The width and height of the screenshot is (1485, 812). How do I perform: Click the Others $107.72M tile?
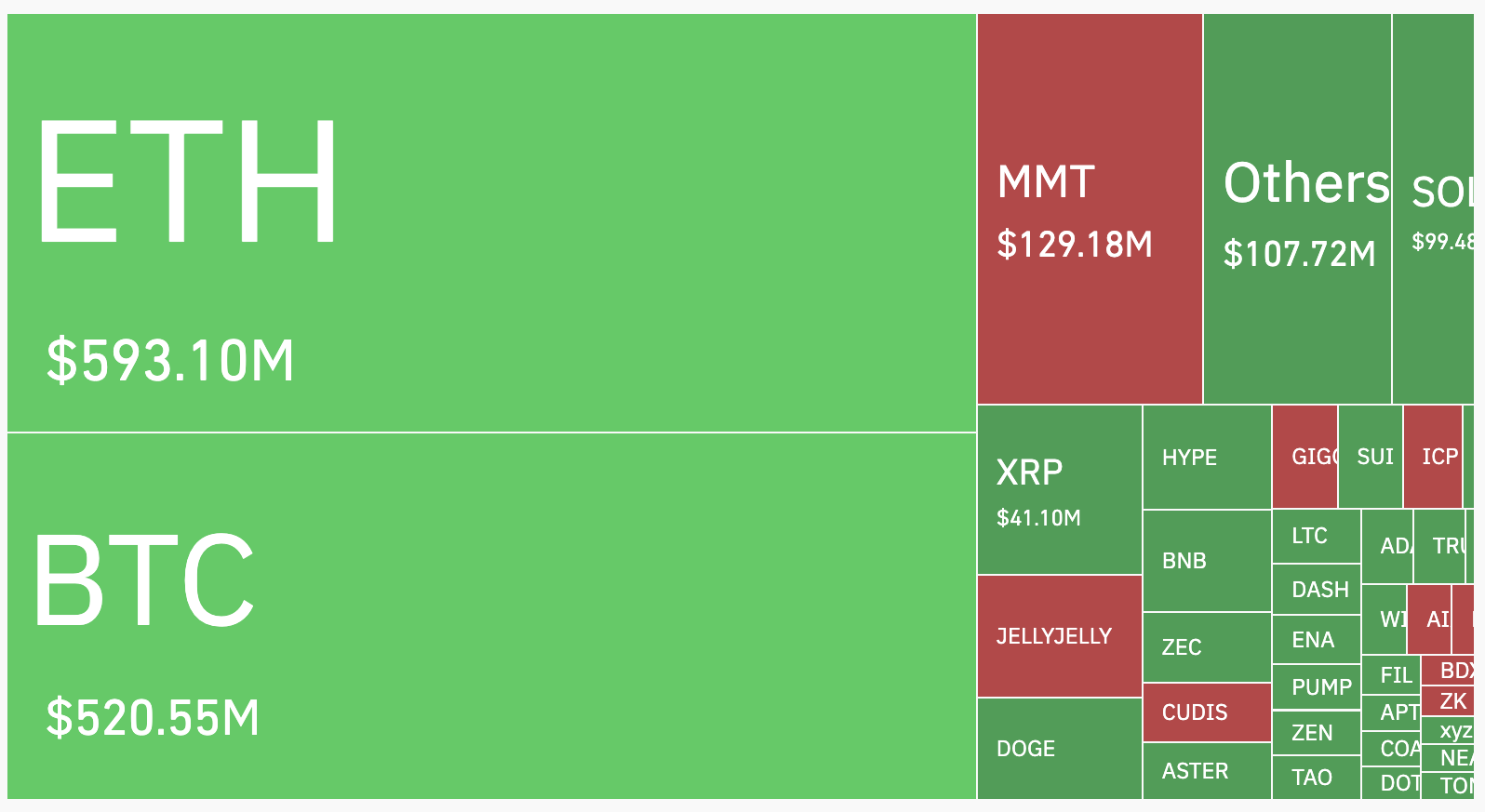tap(1297, 209)
